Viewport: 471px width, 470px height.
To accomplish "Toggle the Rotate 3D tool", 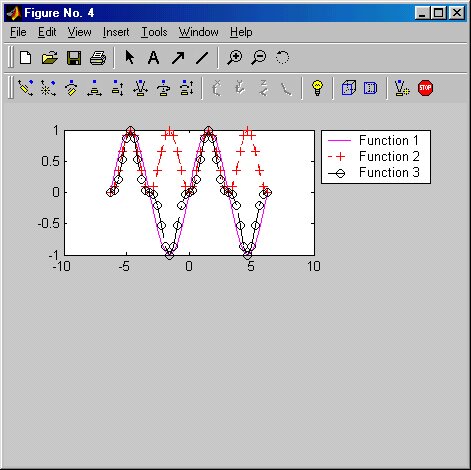I will (282, 57).
